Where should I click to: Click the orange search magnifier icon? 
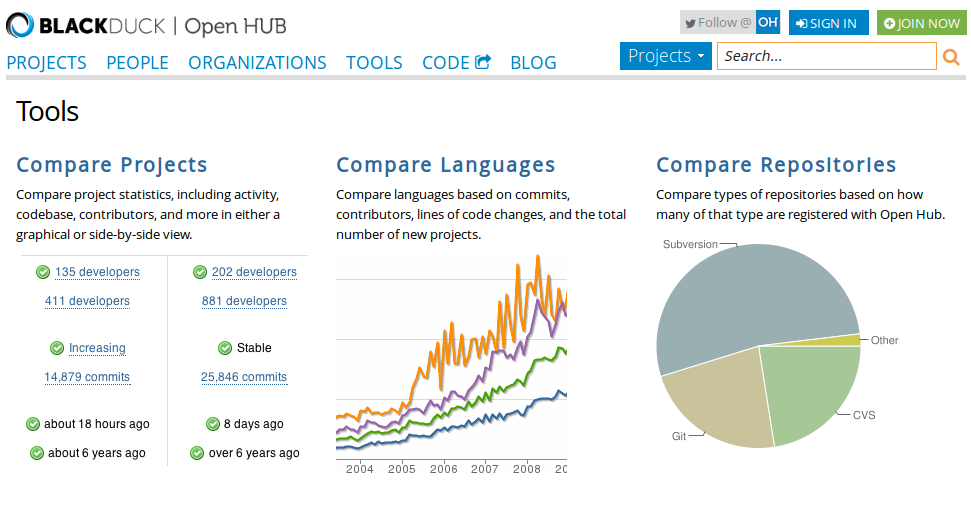[951, 57]
